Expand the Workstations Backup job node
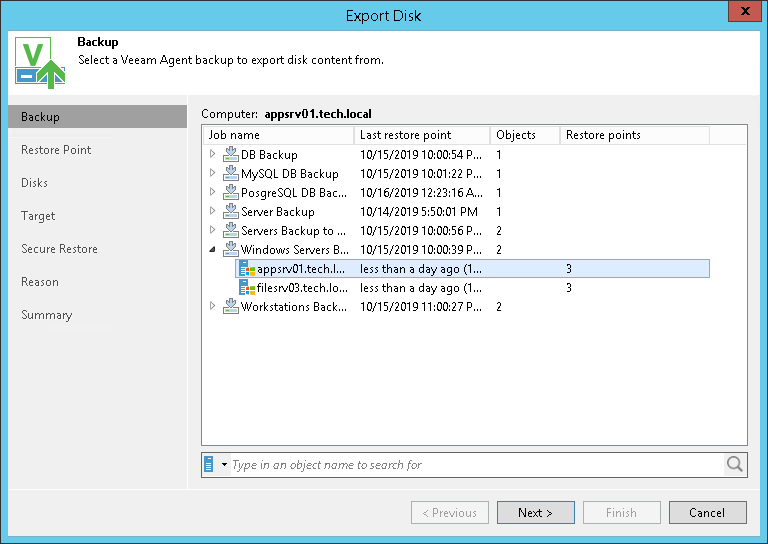The image size is (768, 544). (x=212, y=307)
